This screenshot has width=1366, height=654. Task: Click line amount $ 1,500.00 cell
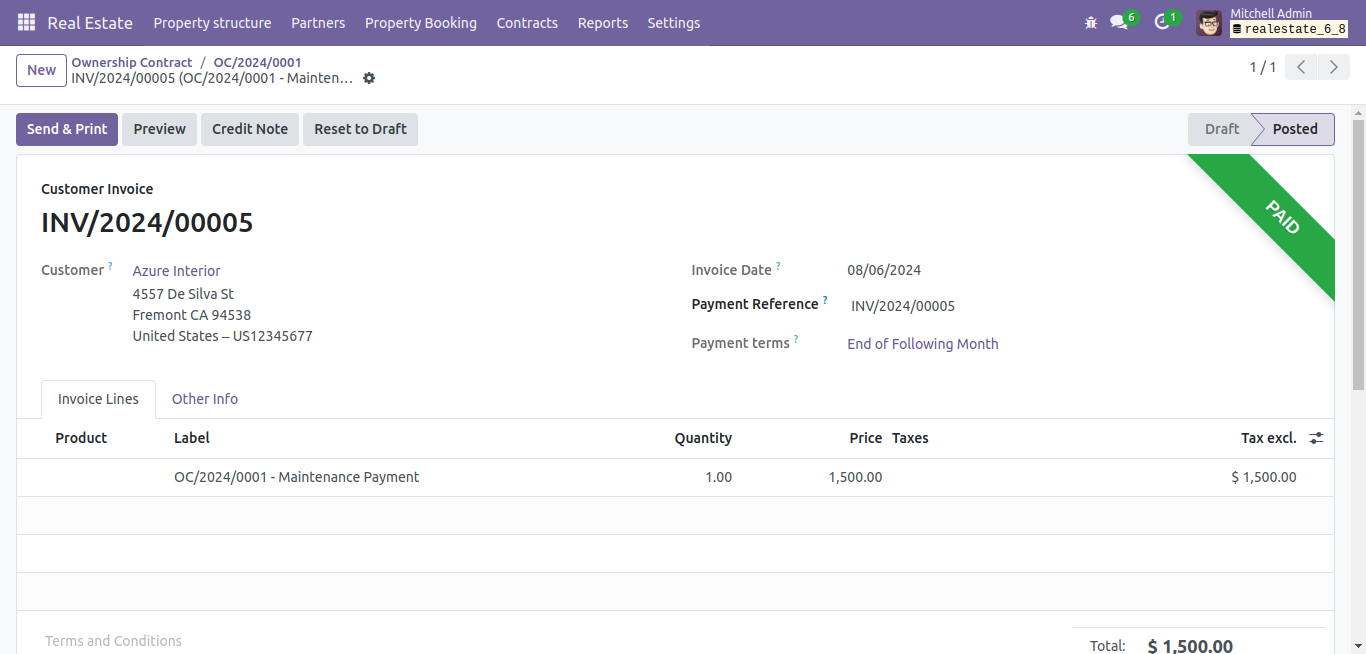1264,477
